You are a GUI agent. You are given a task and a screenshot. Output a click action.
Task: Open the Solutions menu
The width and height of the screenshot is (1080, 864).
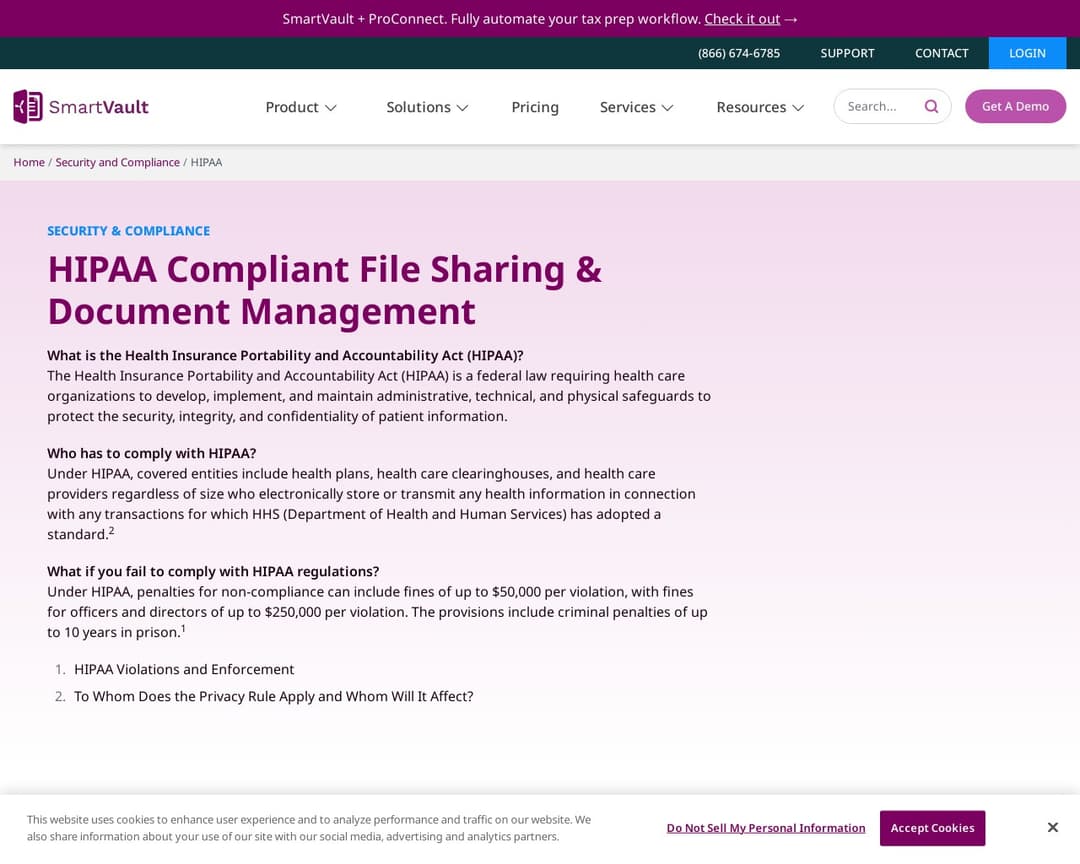418,107
